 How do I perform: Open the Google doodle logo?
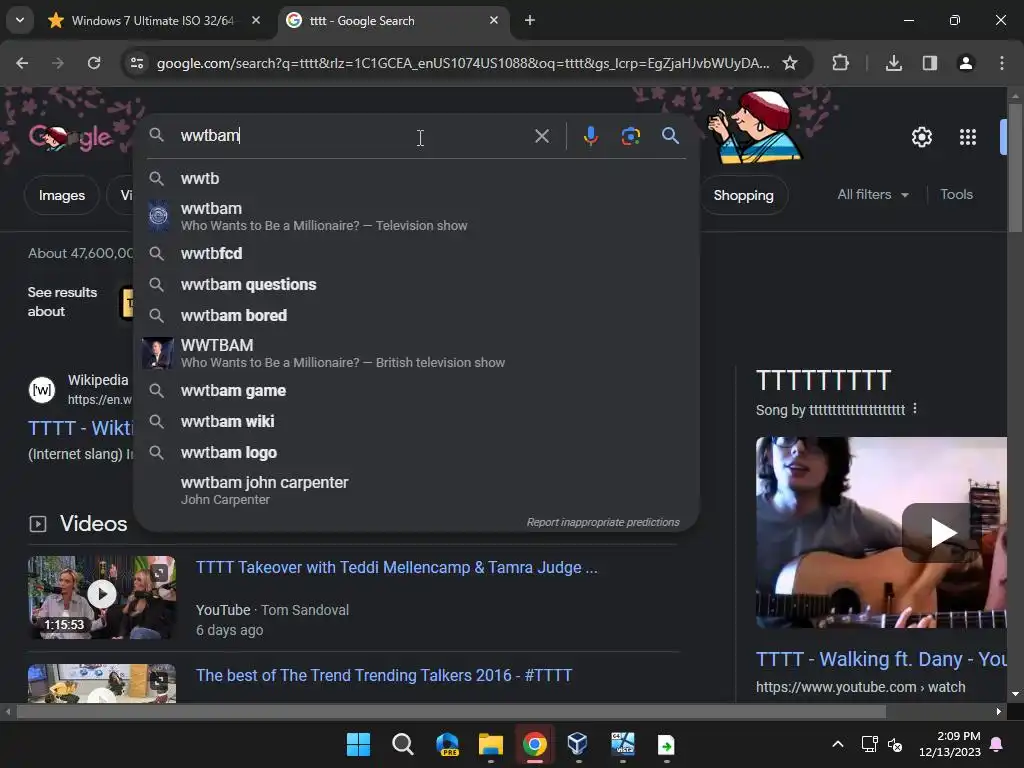71,136
